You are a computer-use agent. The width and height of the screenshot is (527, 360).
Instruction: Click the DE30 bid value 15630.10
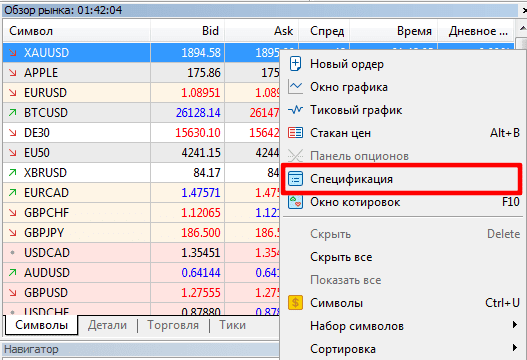pos(198,133)
